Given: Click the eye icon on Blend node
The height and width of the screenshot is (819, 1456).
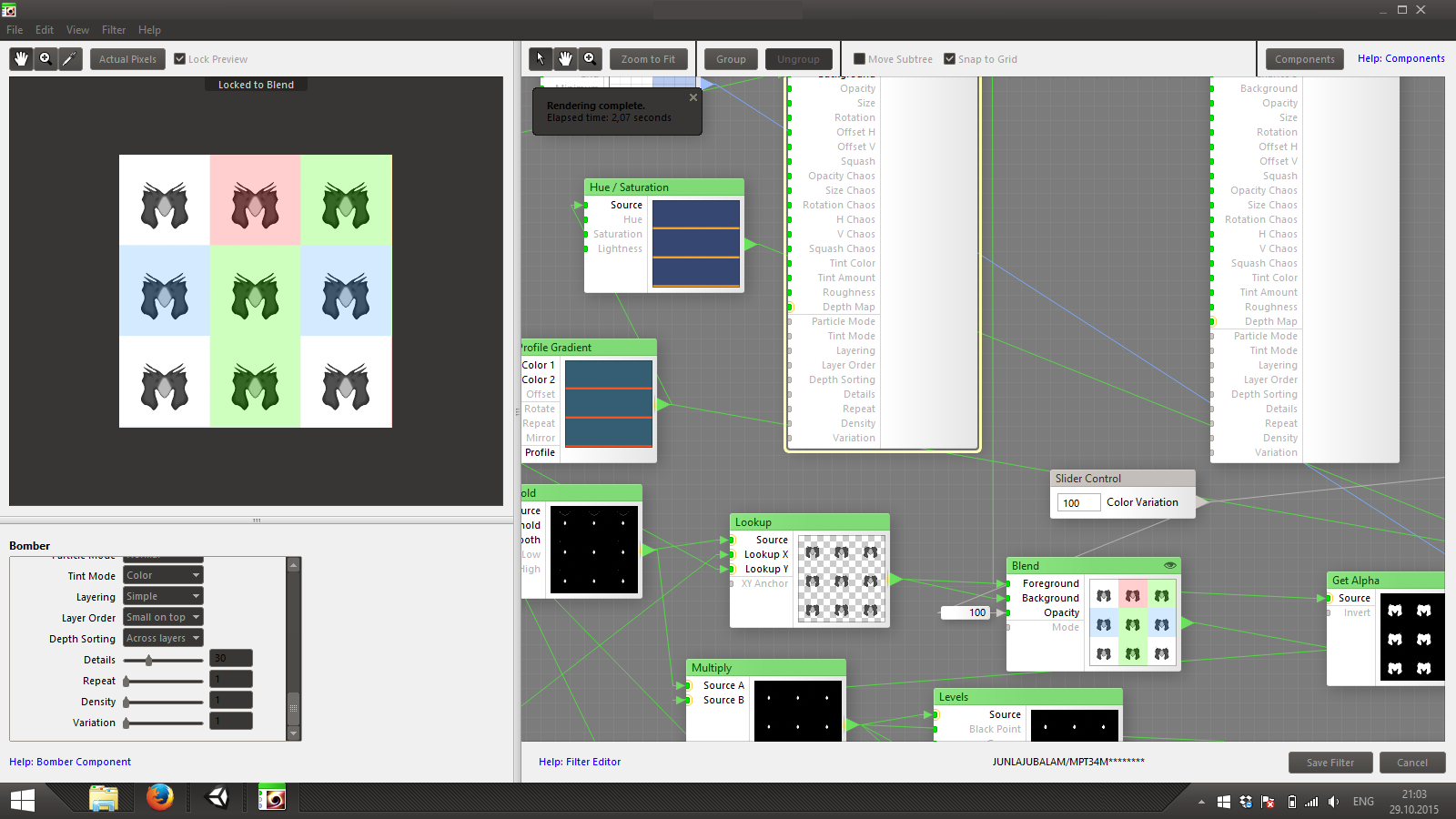Looking at the screenshot, I should point(1170,566).
